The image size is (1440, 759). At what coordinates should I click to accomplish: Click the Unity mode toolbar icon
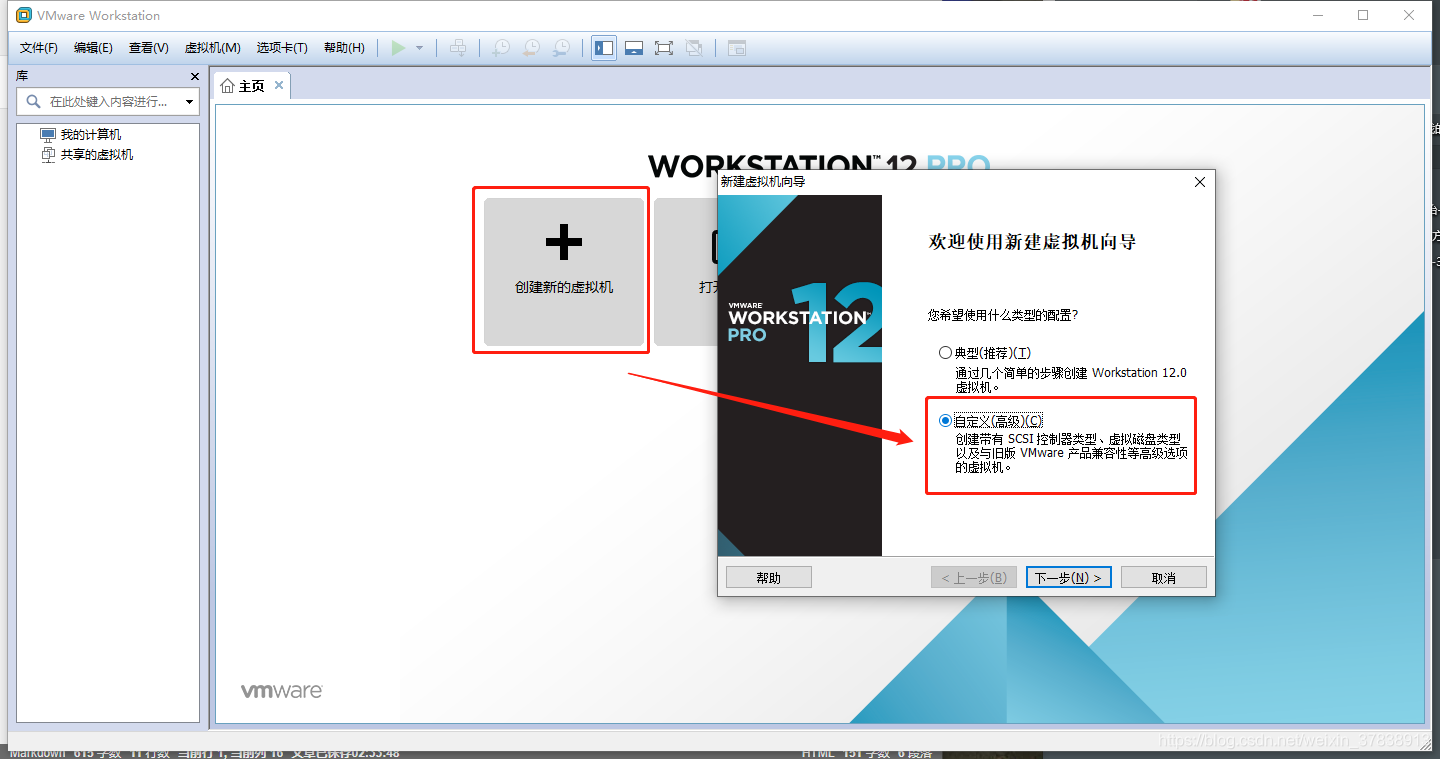694,48
